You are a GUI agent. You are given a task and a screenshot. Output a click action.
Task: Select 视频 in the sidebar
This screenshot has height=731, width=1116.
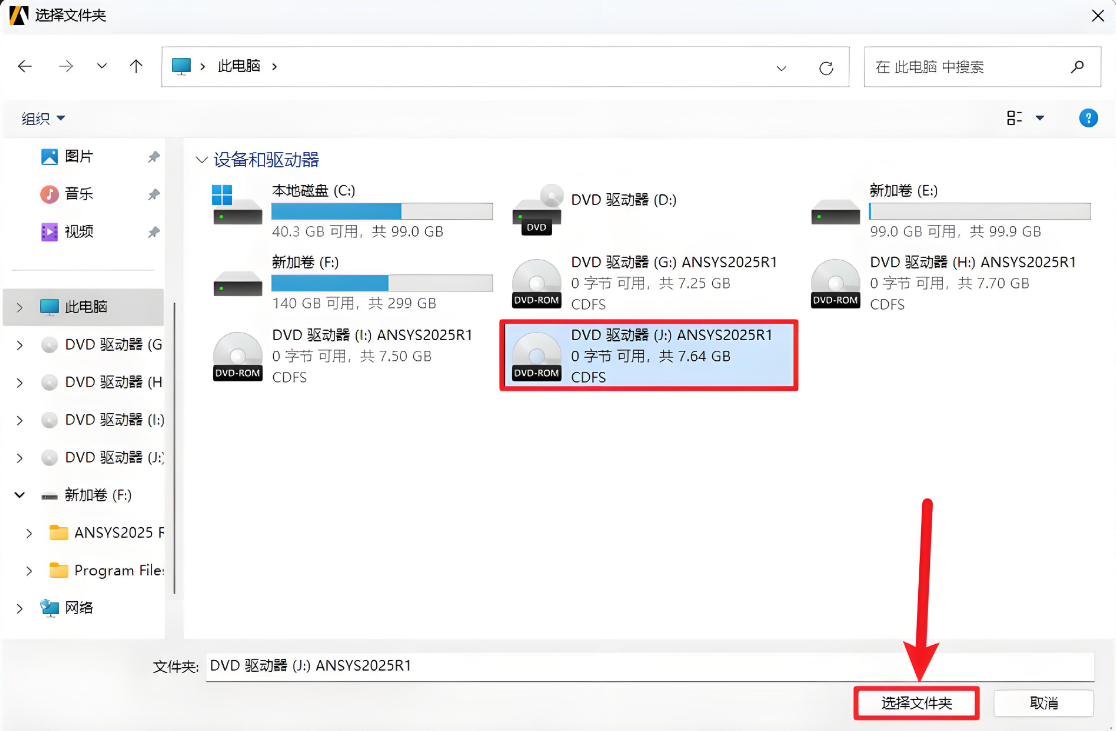[78, 231]
